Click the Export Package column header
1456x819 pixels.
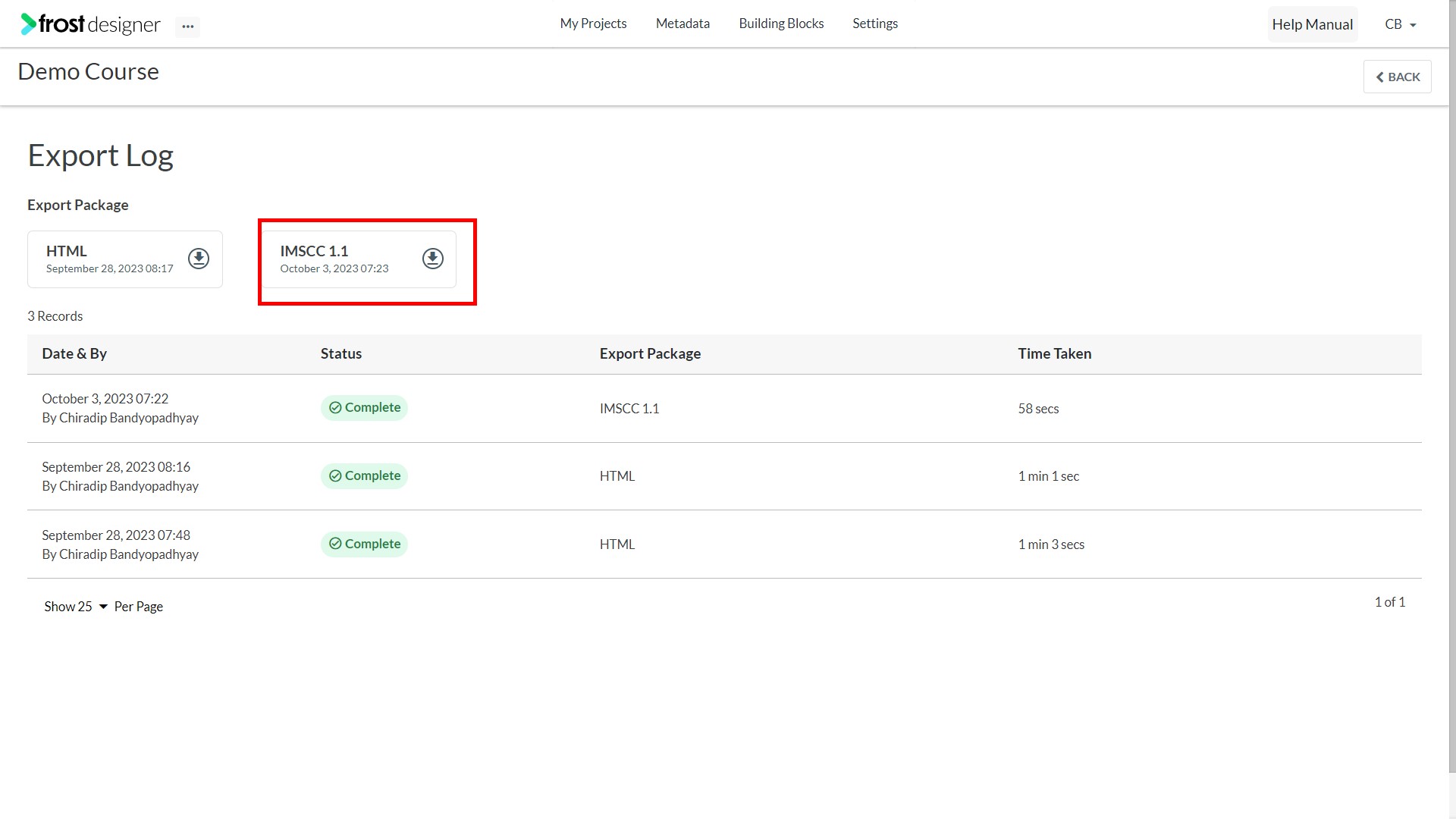click(650, 353)
